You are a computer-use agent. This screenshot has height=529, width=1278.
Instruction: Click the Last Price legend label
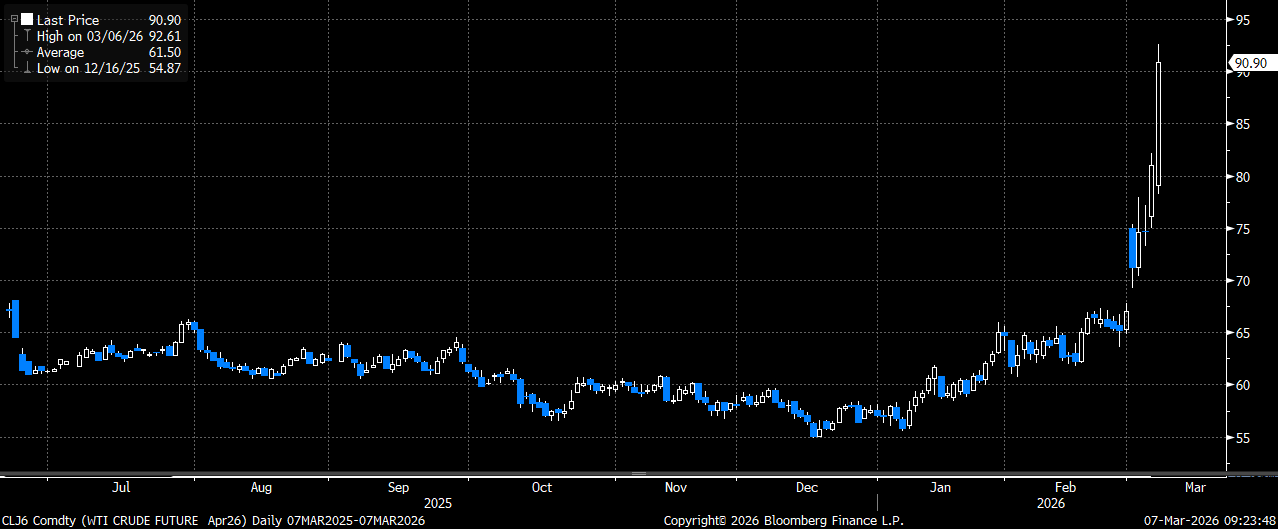(x=68, y=20)
